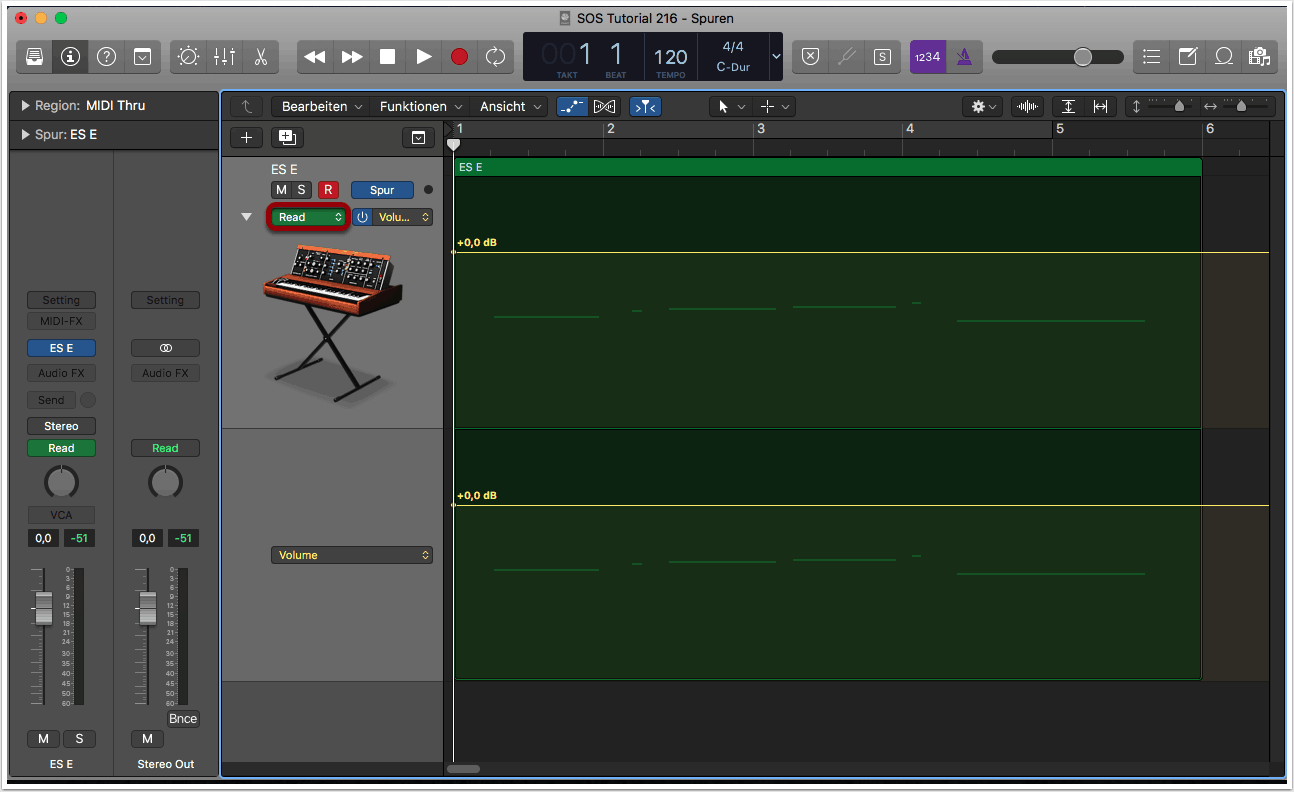1294x792 pixels.
Task: Open the Note Pad panel
Action: (x=1187, y=57)
